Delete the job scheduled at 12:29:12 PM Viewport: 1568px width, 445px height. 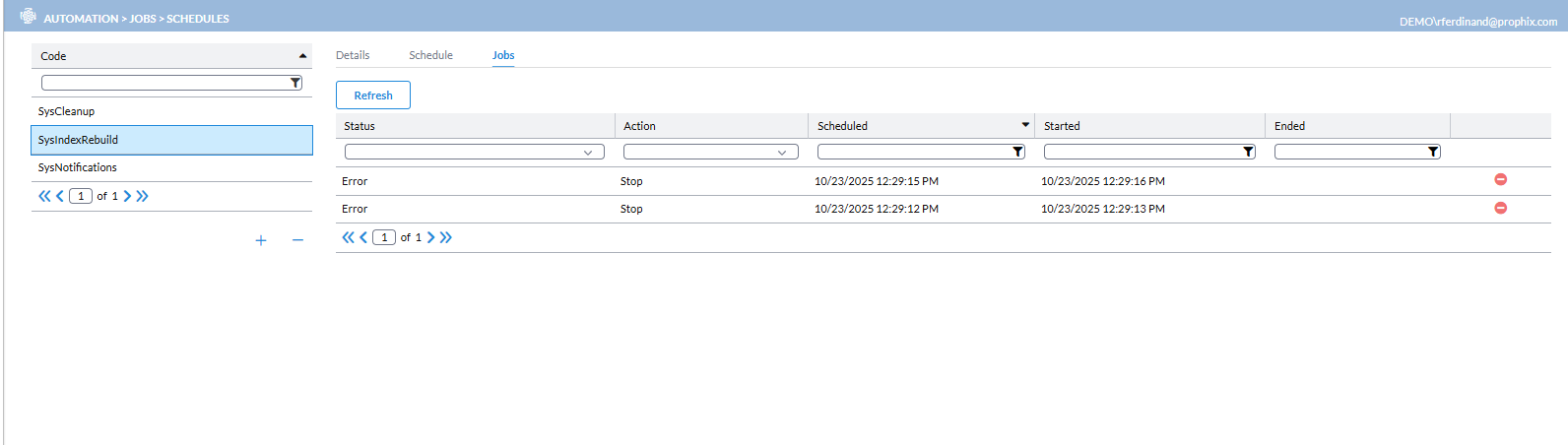(1500, 208)
